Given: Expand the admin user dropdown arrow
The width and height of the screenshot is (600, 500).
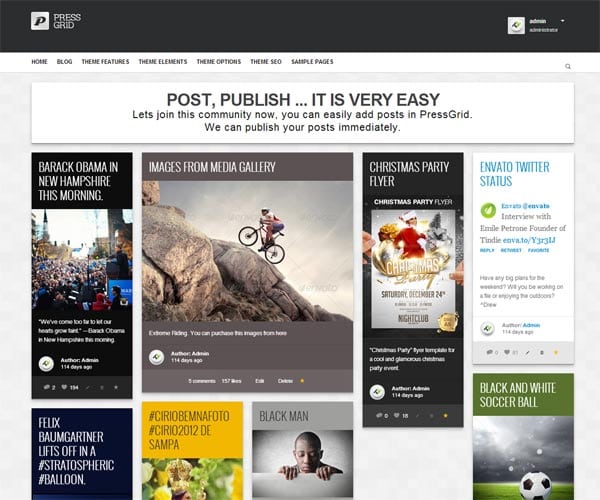Looking at the screenshot, I should coord(562,21).
